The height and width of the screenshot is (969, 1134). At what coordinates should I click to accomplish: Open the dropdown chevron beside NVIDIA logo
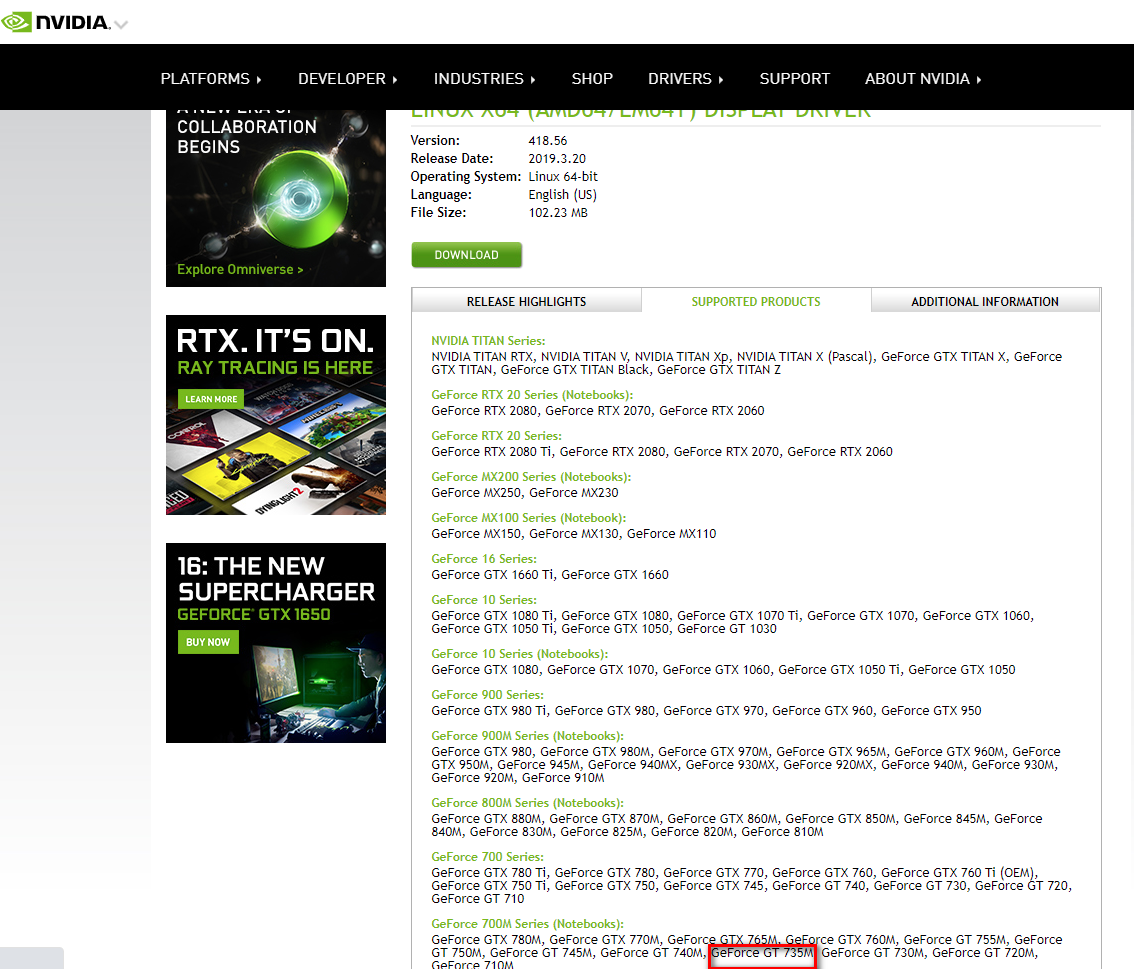pos(121,25)
